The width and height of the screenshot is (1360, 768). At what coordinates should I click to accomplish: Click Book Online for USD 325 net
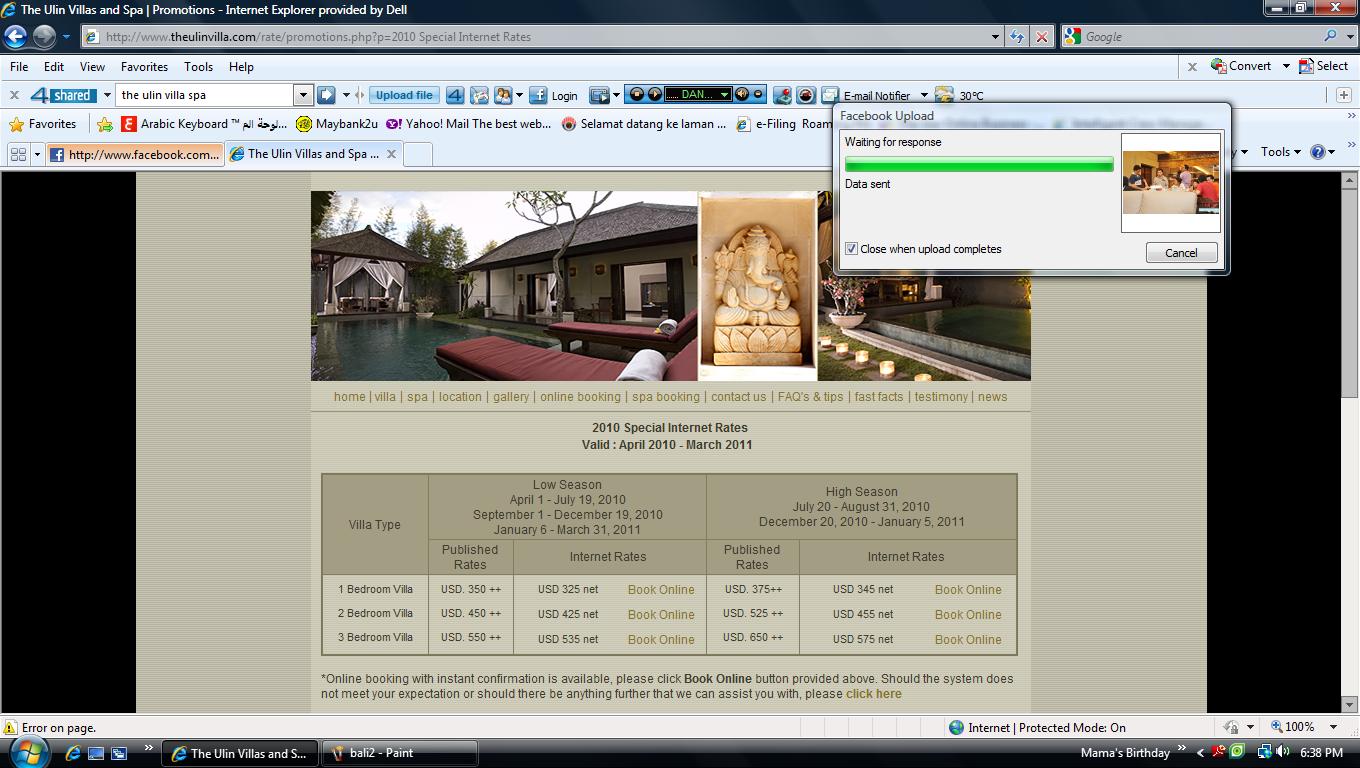click(661, 590)
